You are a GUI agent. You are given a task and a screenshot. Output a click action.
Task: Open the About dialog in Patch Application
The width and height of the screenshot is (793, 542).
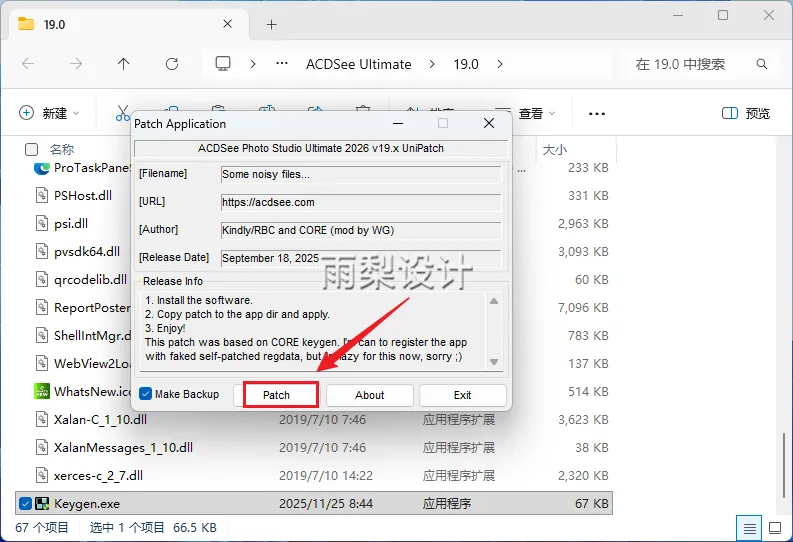370,395
